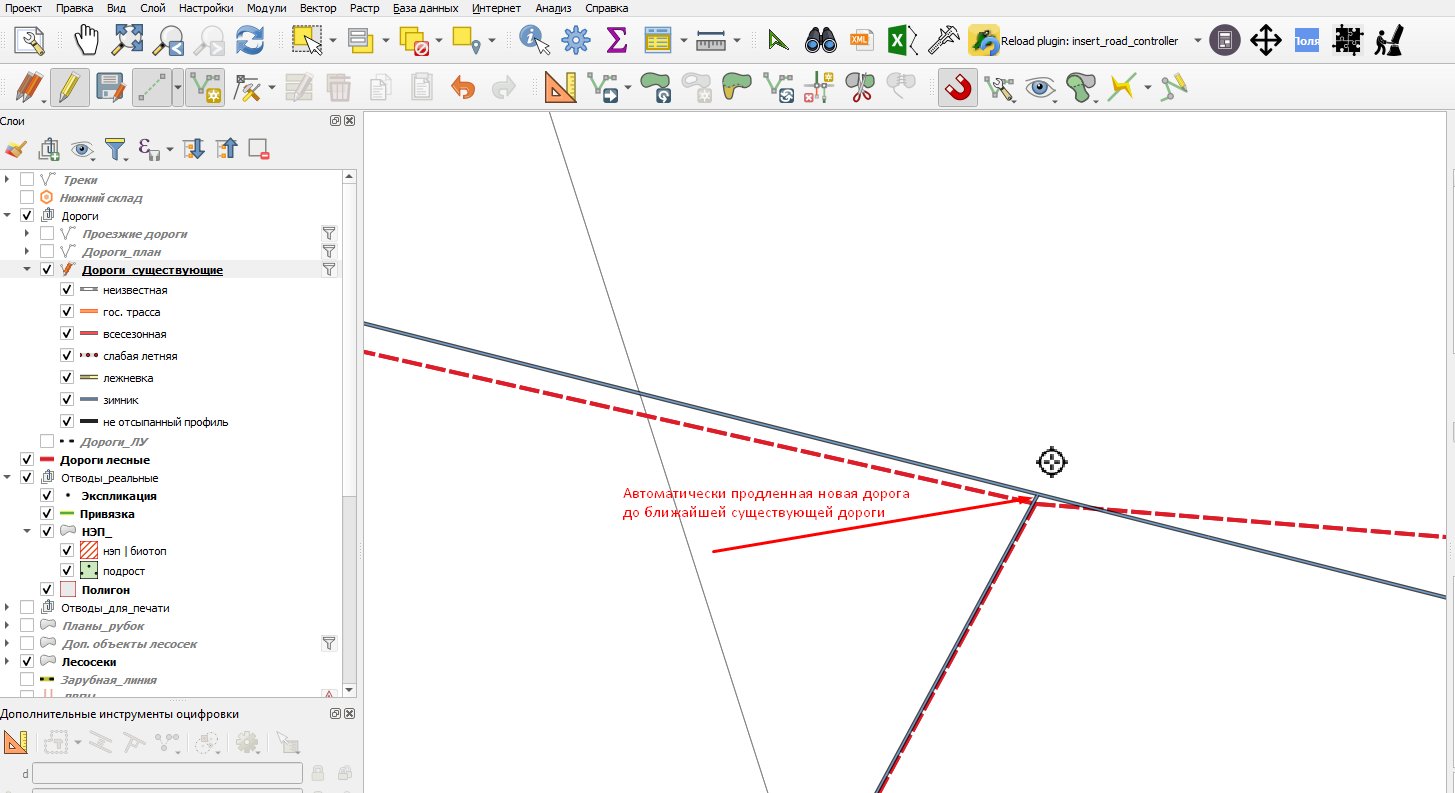Screen dimensions: 1455x793
Task: Open the measure tool dropdown arrow
Action: pyautogui.click(x=736, y=42)
